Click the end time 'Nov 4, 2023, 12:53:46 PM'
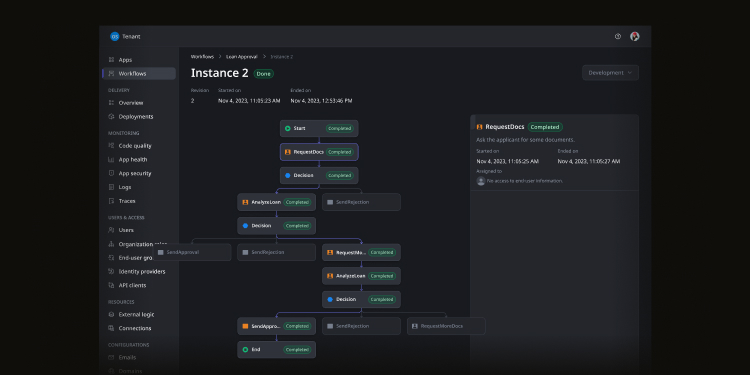750x375 pixels. pyautogui.click(x=321, y=101)
